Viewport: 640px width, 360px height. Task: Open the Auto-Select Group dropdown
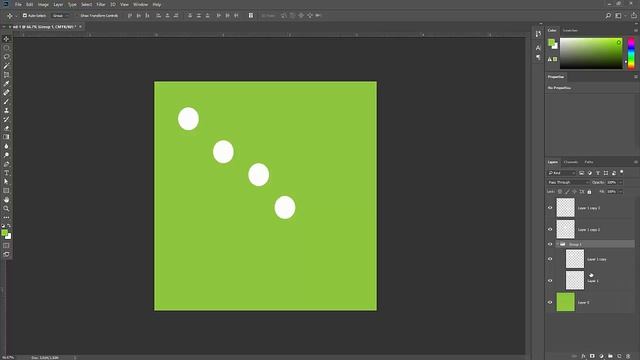tap(61, 16)
